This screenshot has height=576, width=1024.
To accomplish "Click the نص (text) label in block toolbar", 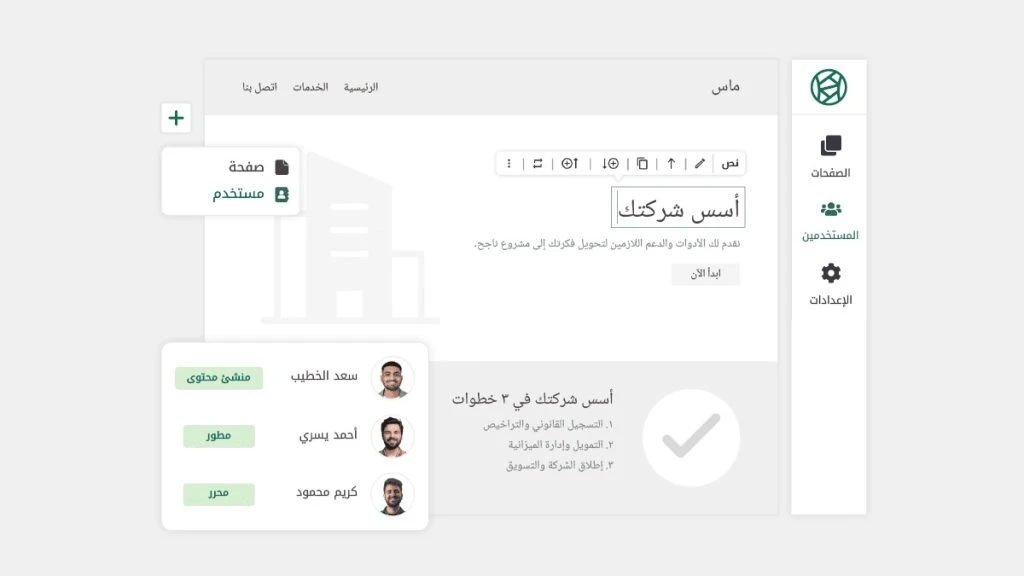I will click(x=729, y=163).
